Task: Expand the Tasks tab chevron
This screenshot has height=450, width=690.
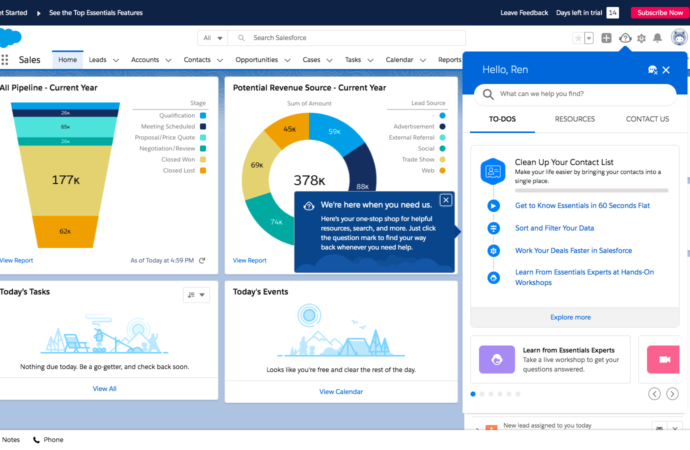Action: click(x=371, y=60)
